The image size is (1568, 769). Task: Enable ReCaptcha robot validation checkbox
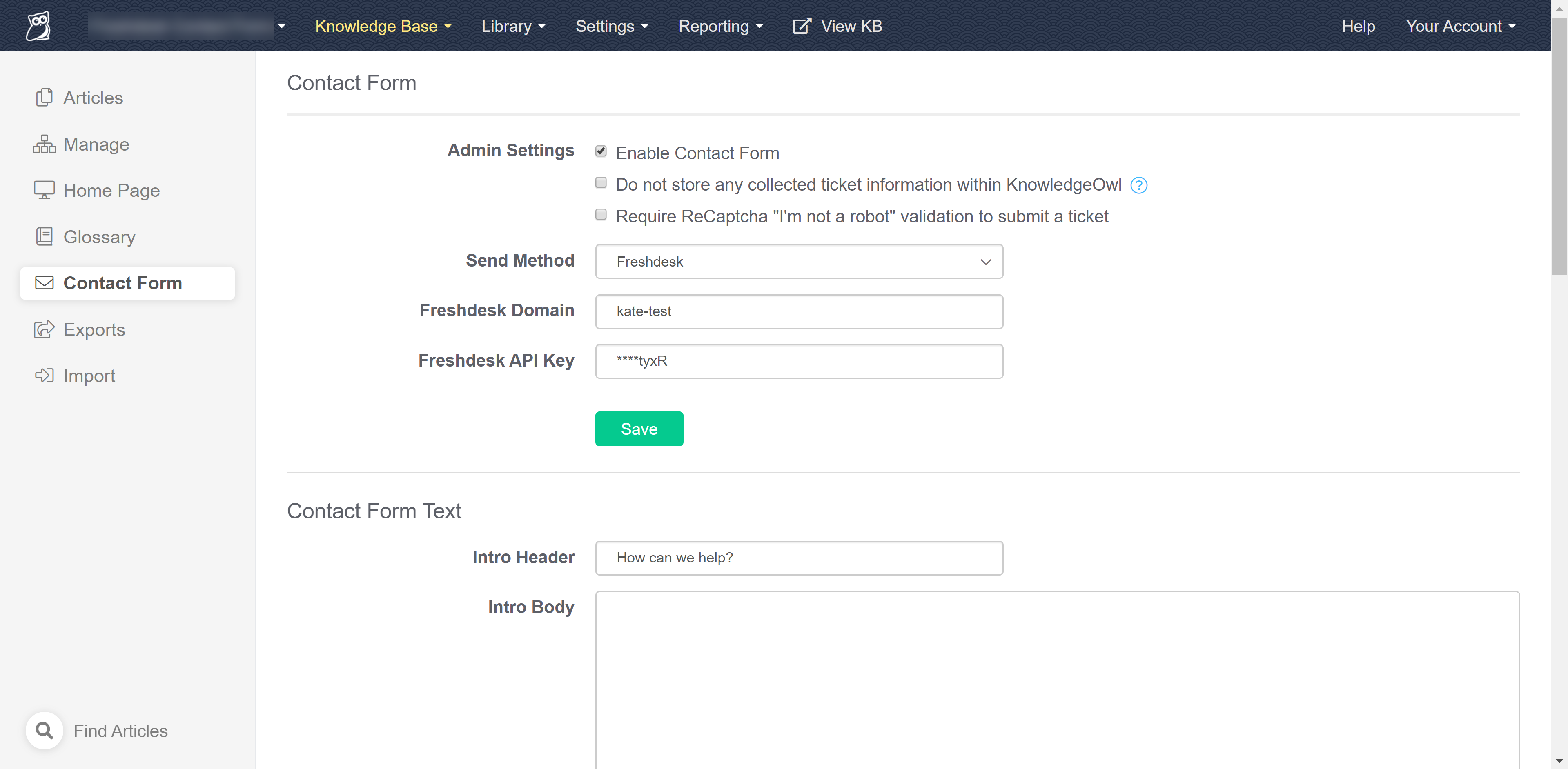602,215
